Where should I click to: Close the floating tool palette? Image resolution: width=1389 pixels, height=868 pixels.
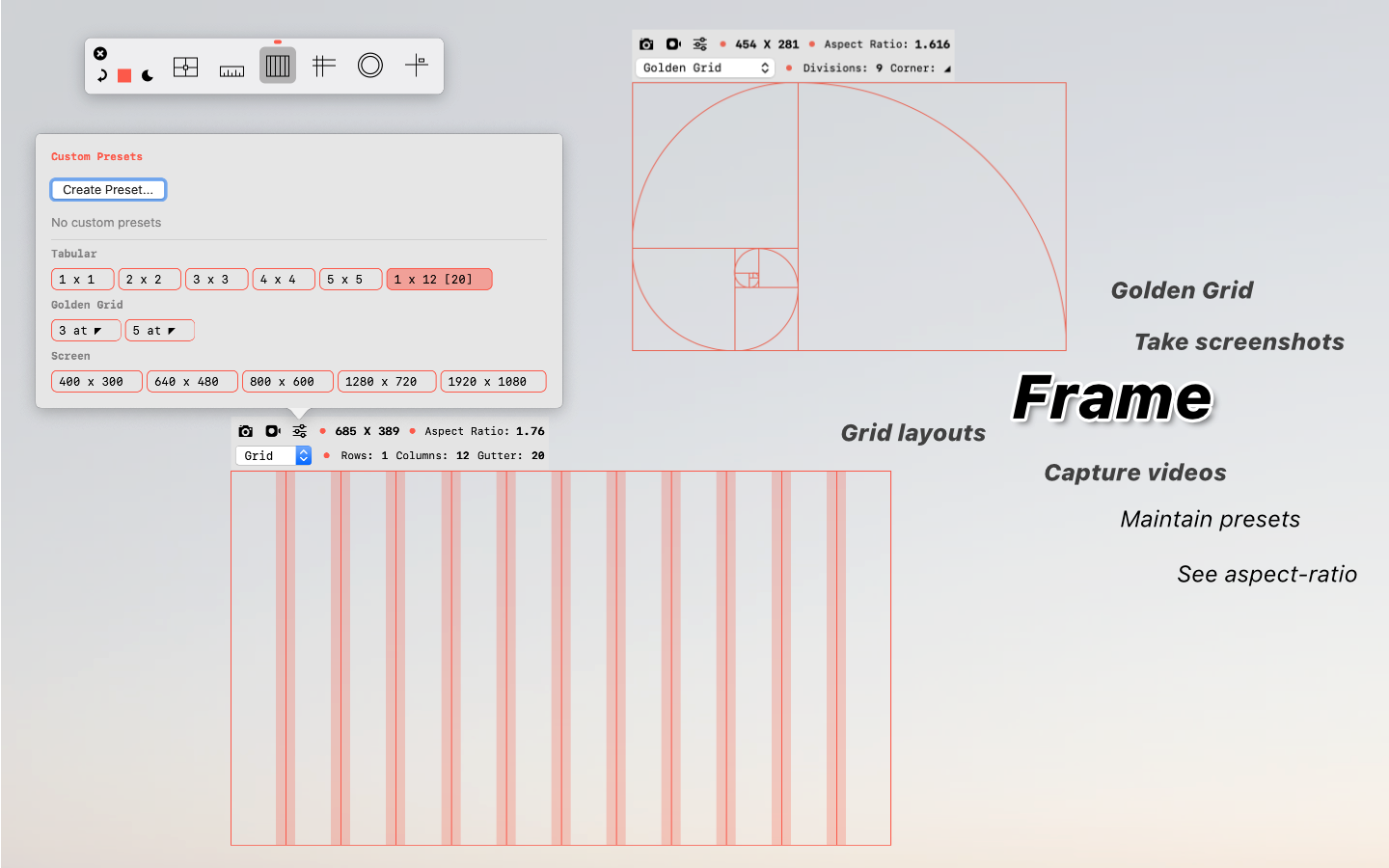pos(100,54)
